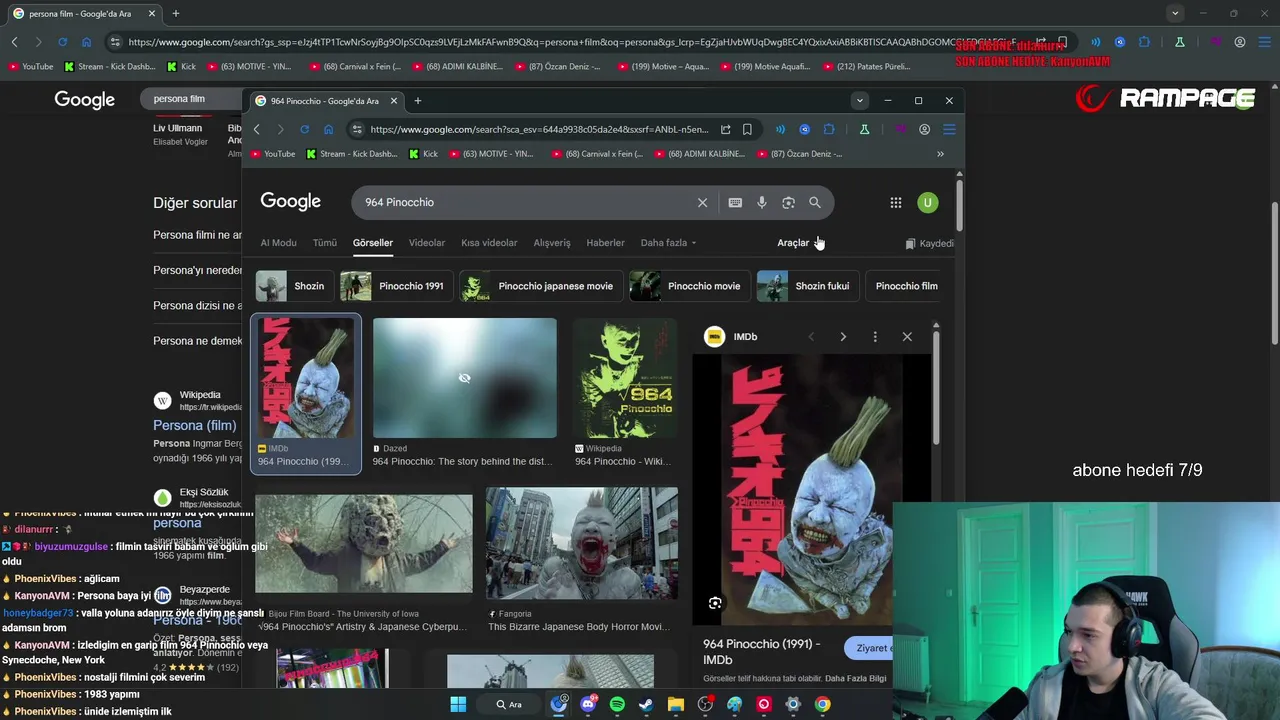This screenshot has width=1280, height=720.
Task: Expand the Daha fazla dropdown
Action: point(668,243)
